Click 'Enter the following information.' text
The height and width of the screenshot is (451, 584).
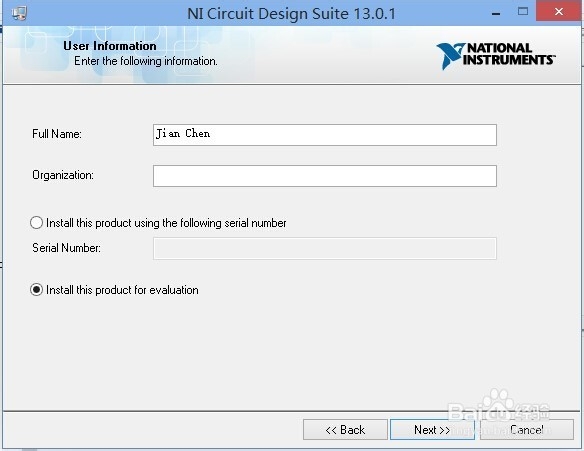point(146,61)
